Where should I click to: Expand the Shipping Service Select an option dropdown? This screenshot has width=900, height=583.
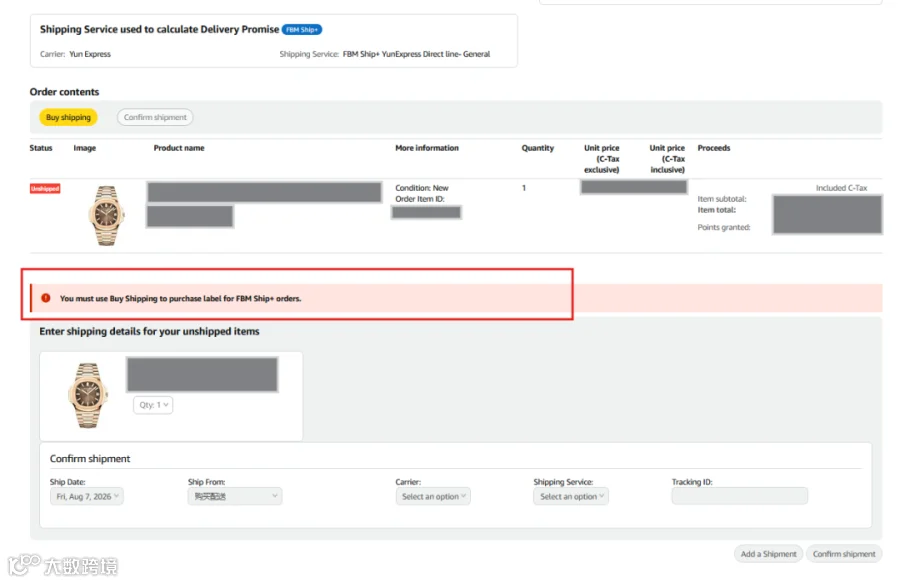[571, 496]
